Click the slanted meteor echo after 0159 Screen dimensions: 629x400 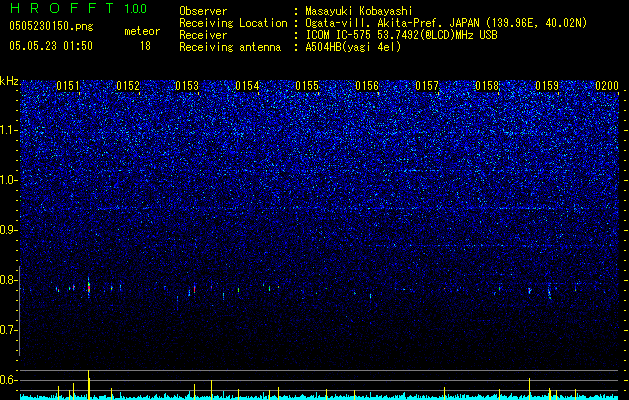[x=550, y=292]
